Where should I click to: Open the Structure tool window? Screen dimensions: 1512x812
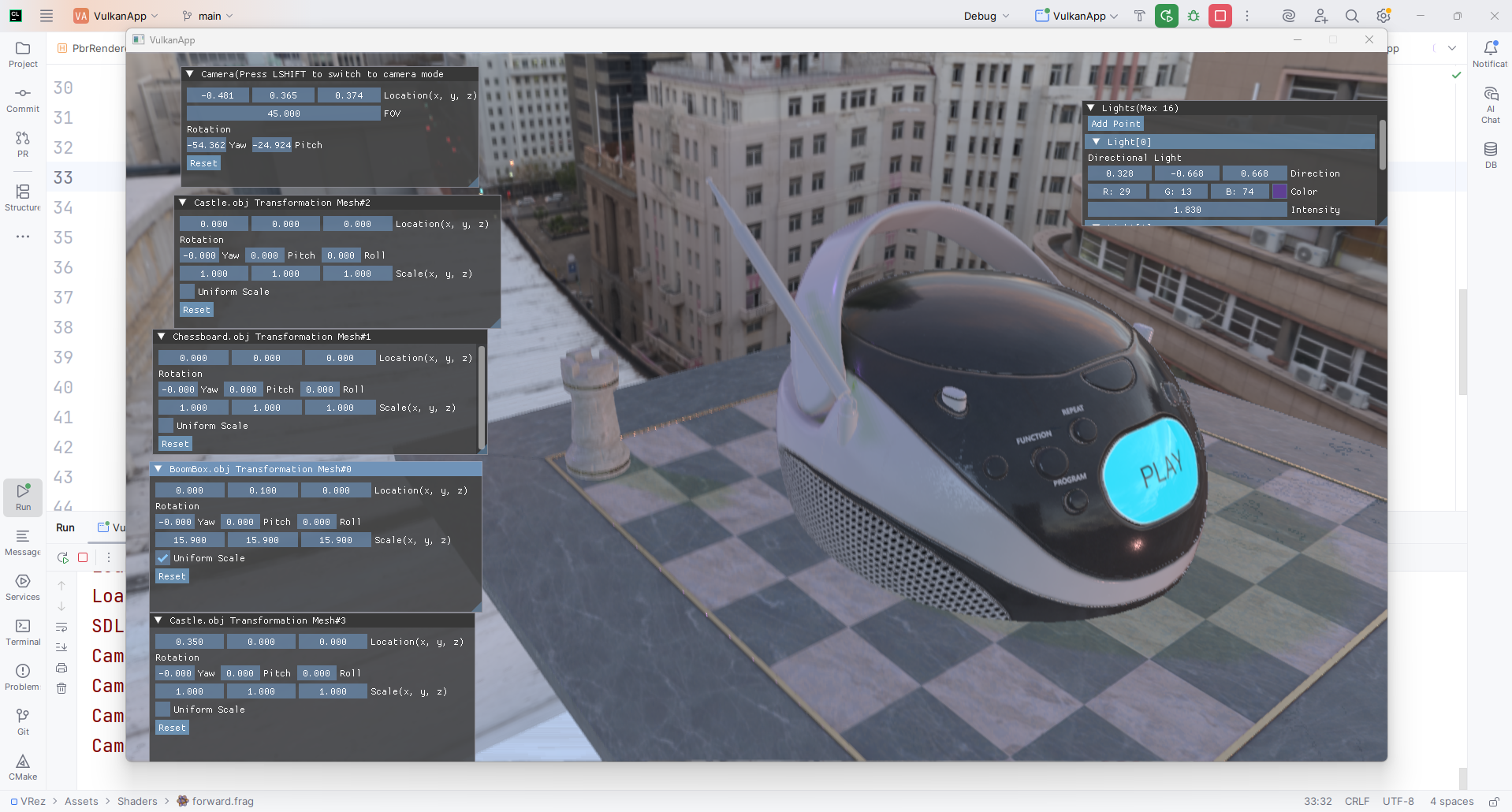point(23,197)
